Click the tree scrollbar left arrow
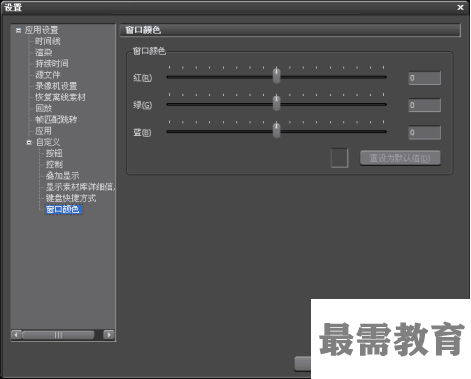The image size is (471, 379). (x=16, y=335)
